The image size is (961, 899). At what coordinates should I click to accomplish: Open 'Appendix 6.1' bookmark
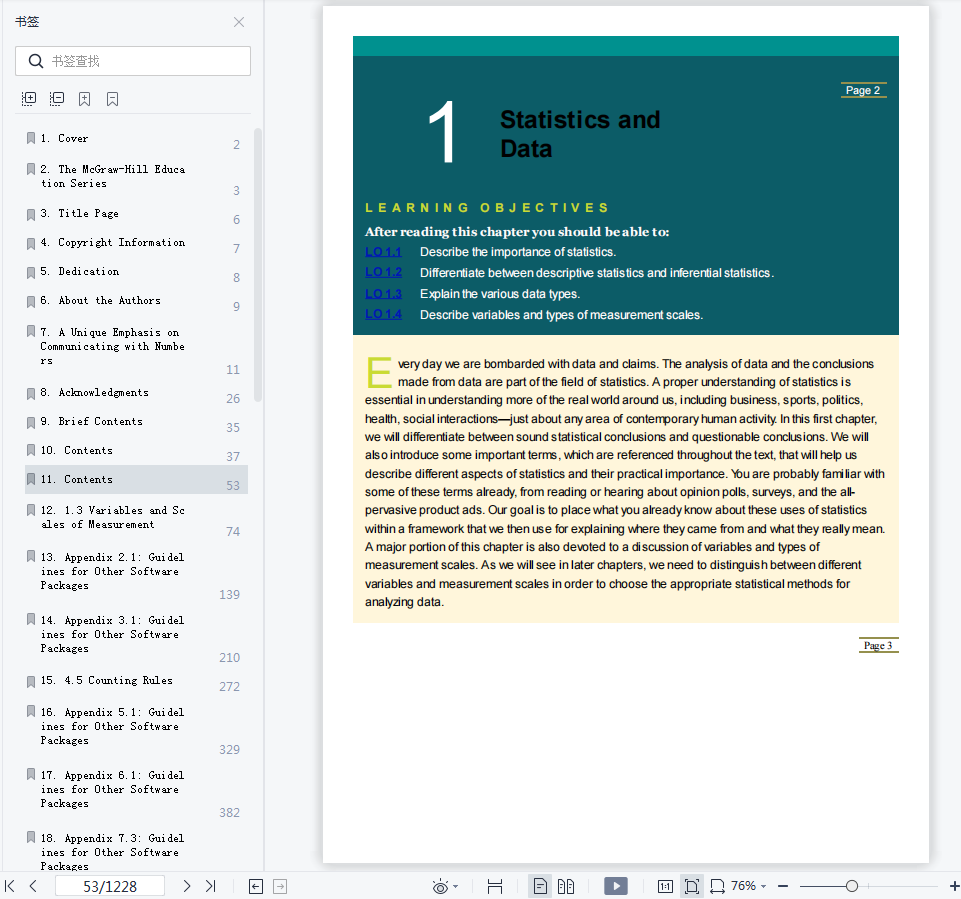pyautogui.click(x=134, y=791)
